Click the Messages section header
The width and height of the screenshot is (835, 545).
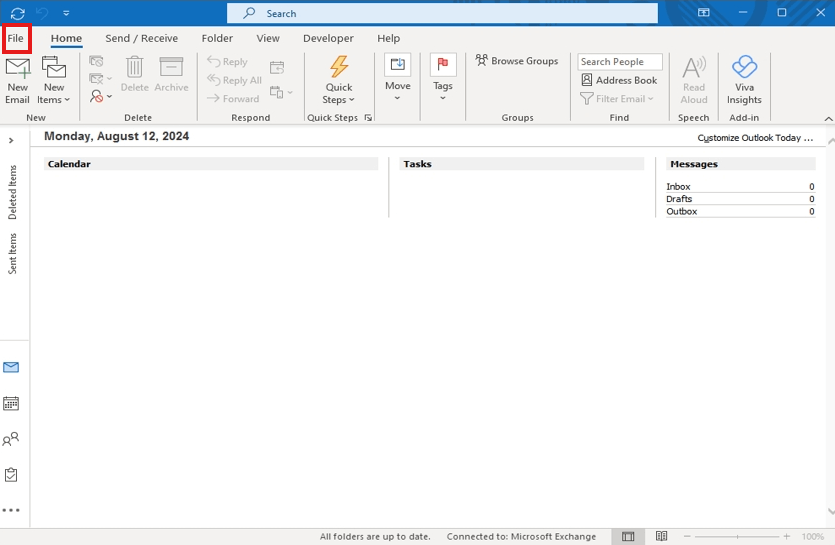pos(741,164)
